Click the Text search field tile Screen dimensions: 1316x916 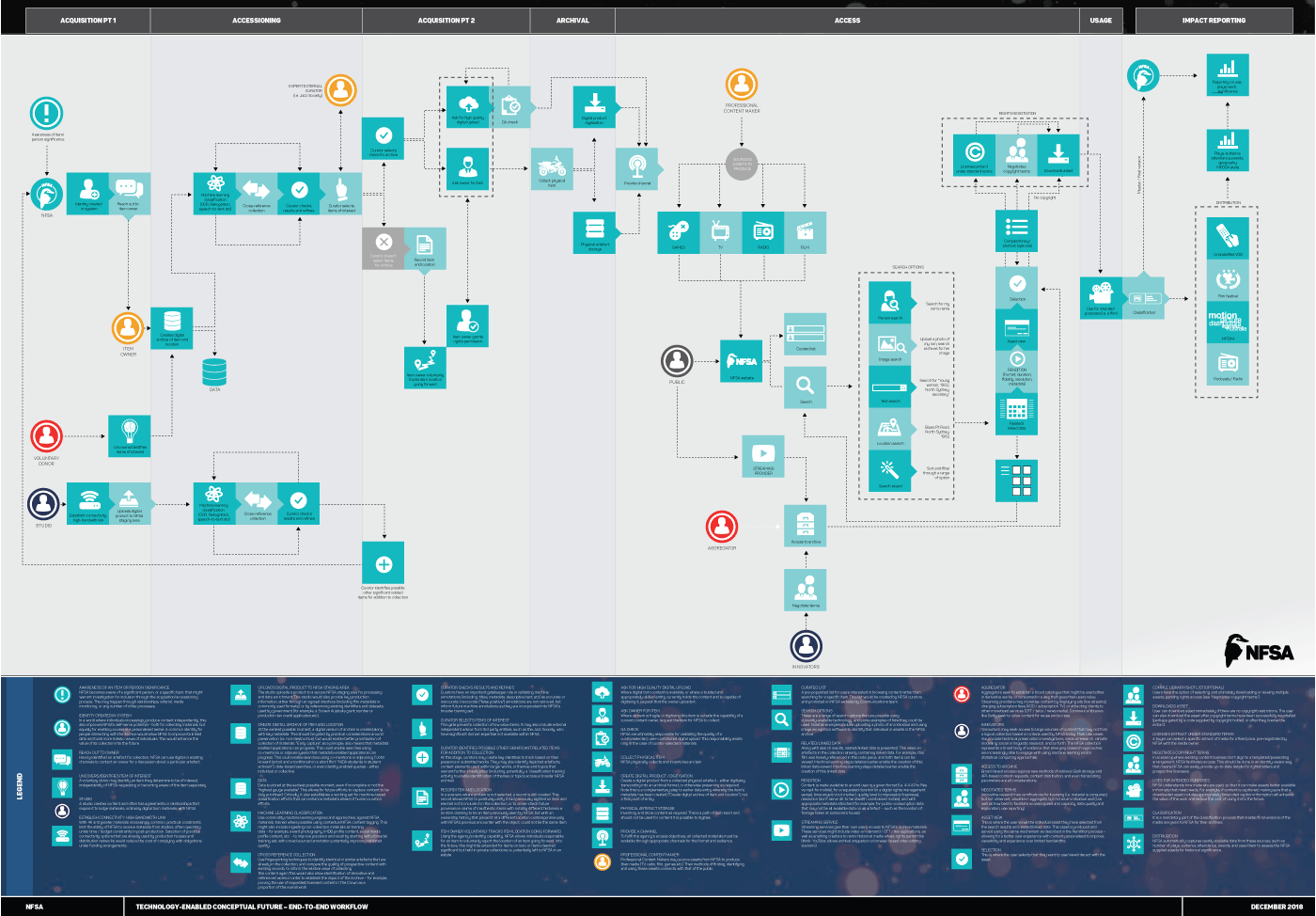click(x=889, y=387)
